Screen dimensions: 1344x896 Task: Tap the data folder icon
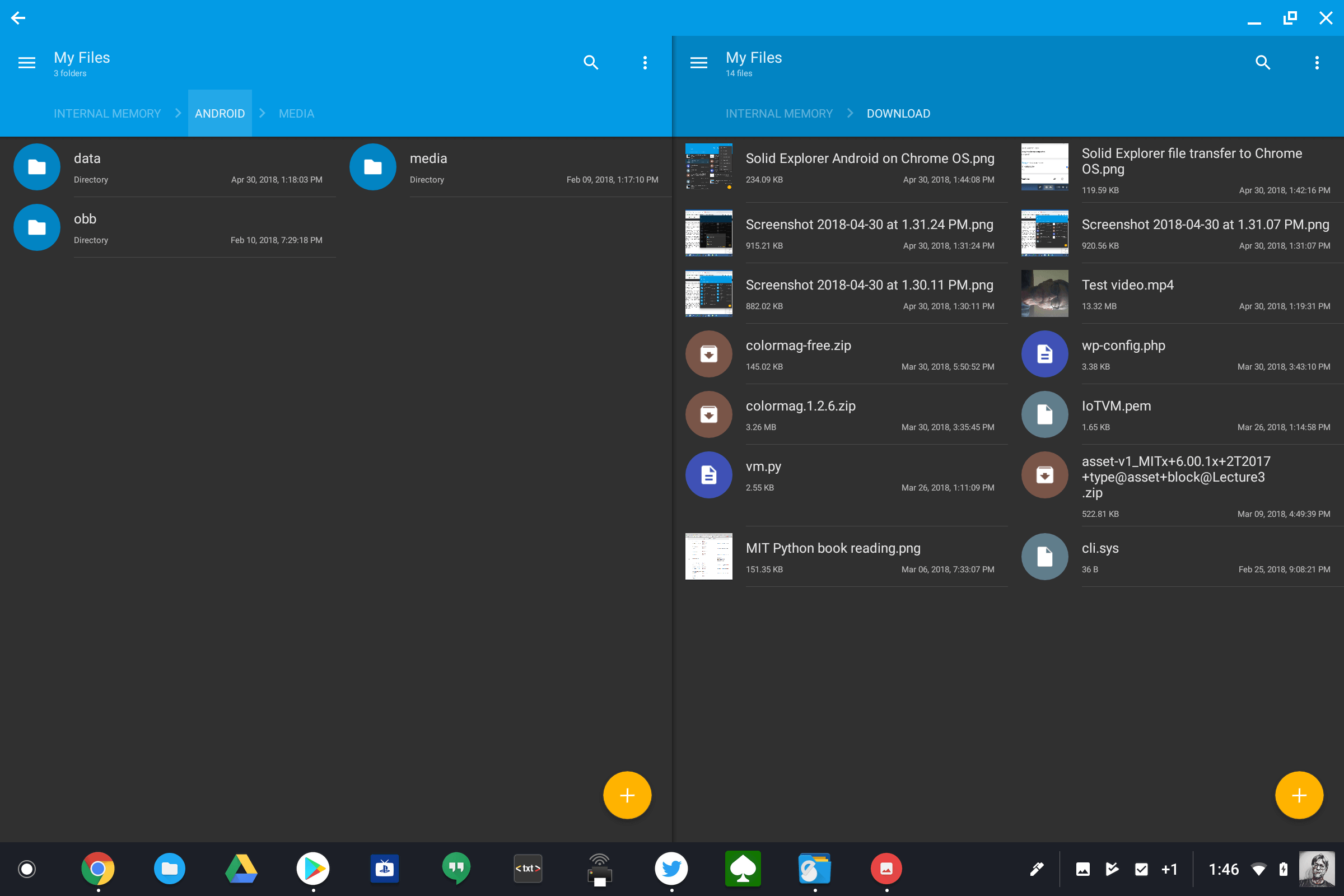[37, 167]
